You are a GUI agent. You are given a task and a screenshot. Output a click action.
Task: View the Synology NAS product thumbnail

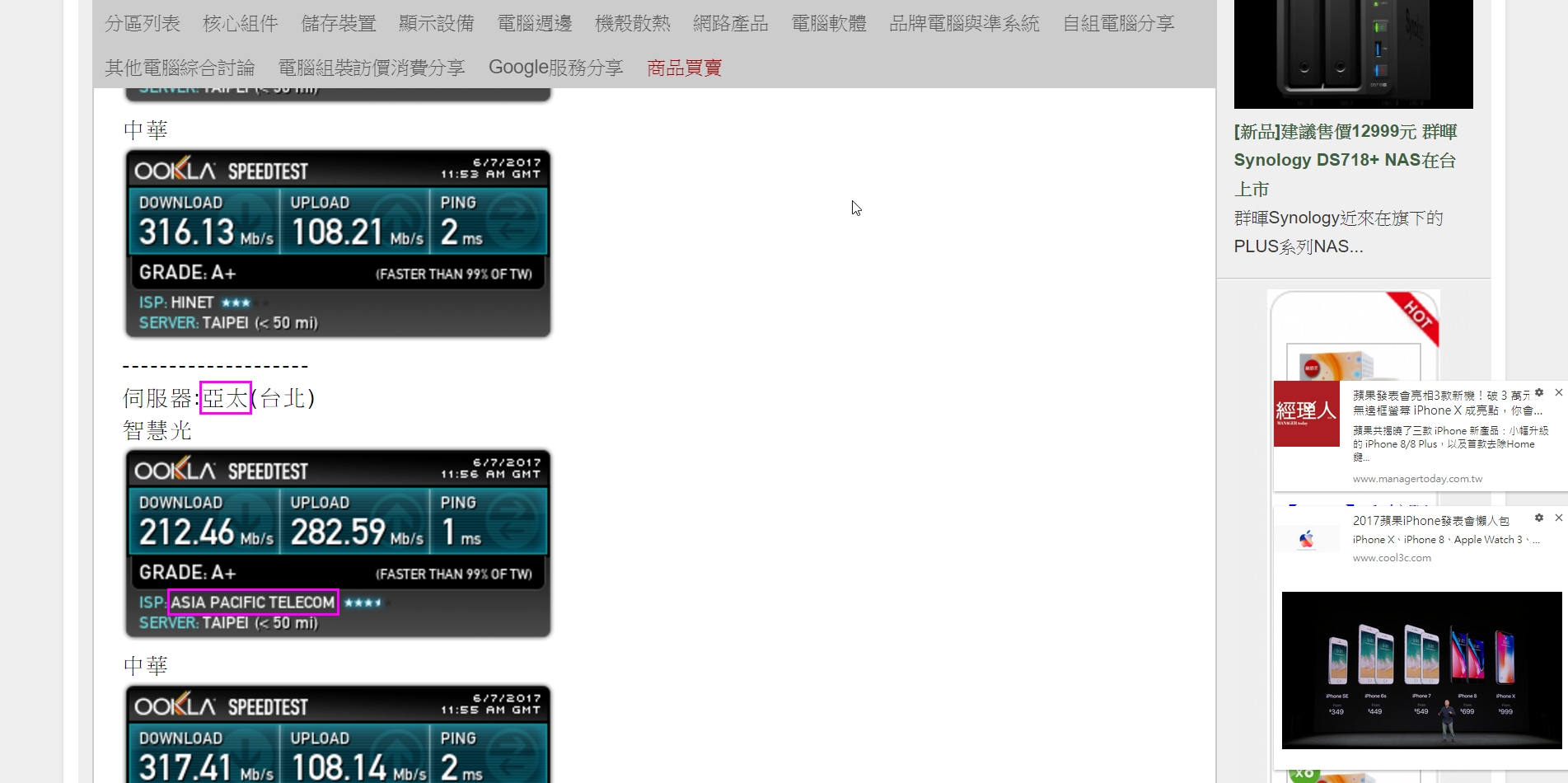1353,54
